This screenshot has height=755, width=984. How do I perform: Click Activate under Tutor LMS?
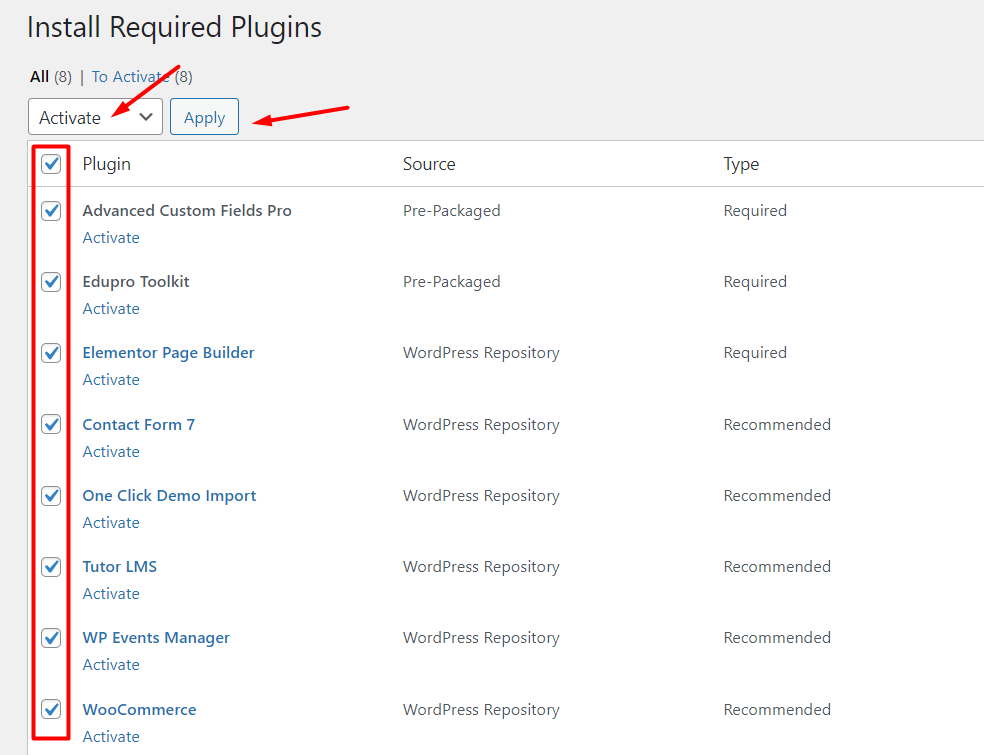111,594
